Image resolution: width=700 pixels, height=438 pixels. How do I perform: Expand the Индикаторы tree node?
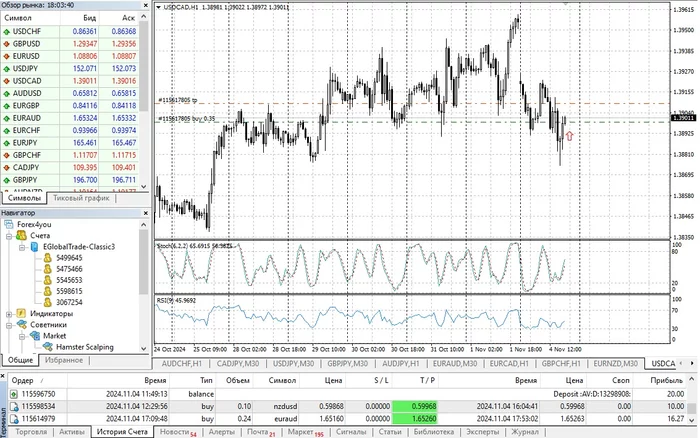tap(9, 314)
